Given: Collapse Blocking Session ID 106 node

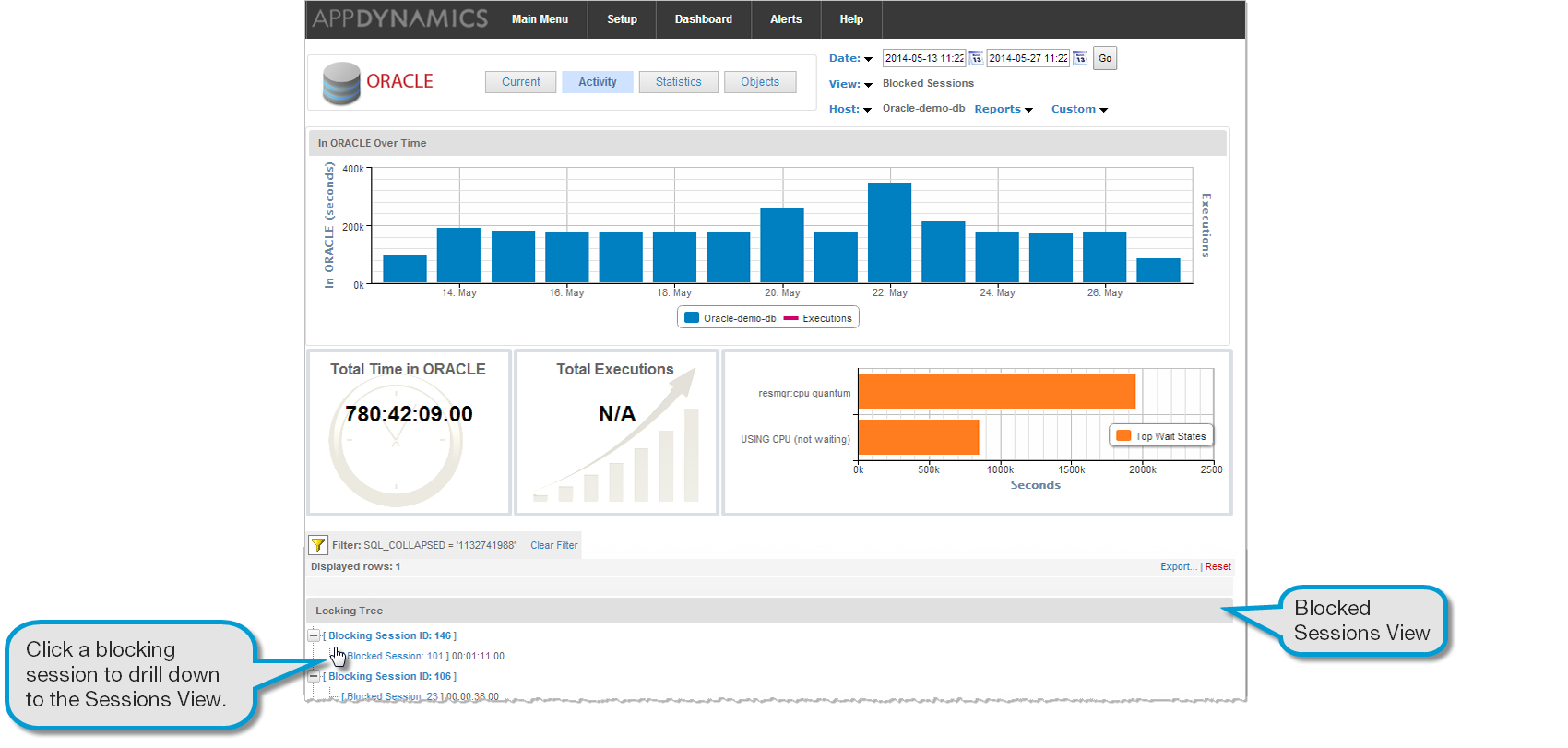Looking at the screenshot, I should (314, 676).
